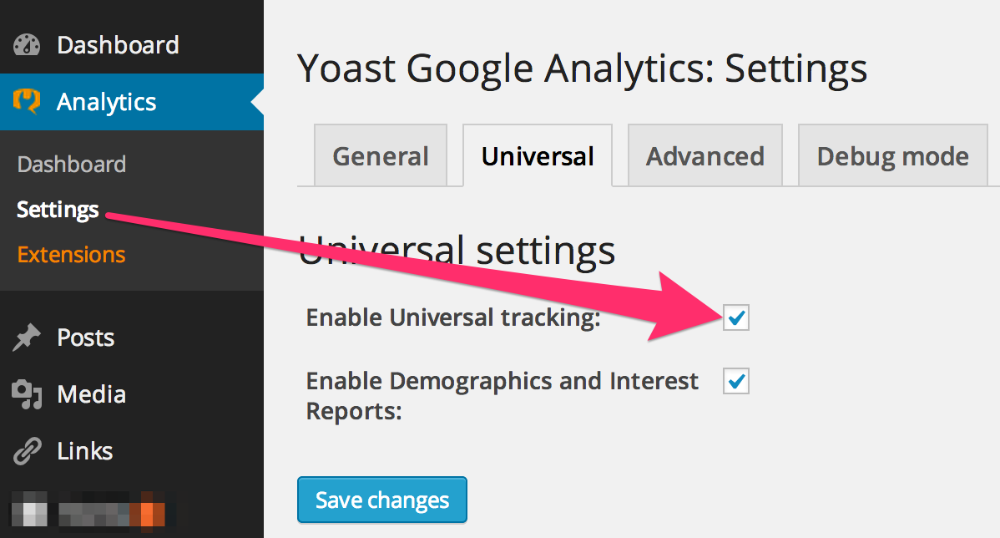
Task: Click the Links chain icon
Action: pos(27,451)
